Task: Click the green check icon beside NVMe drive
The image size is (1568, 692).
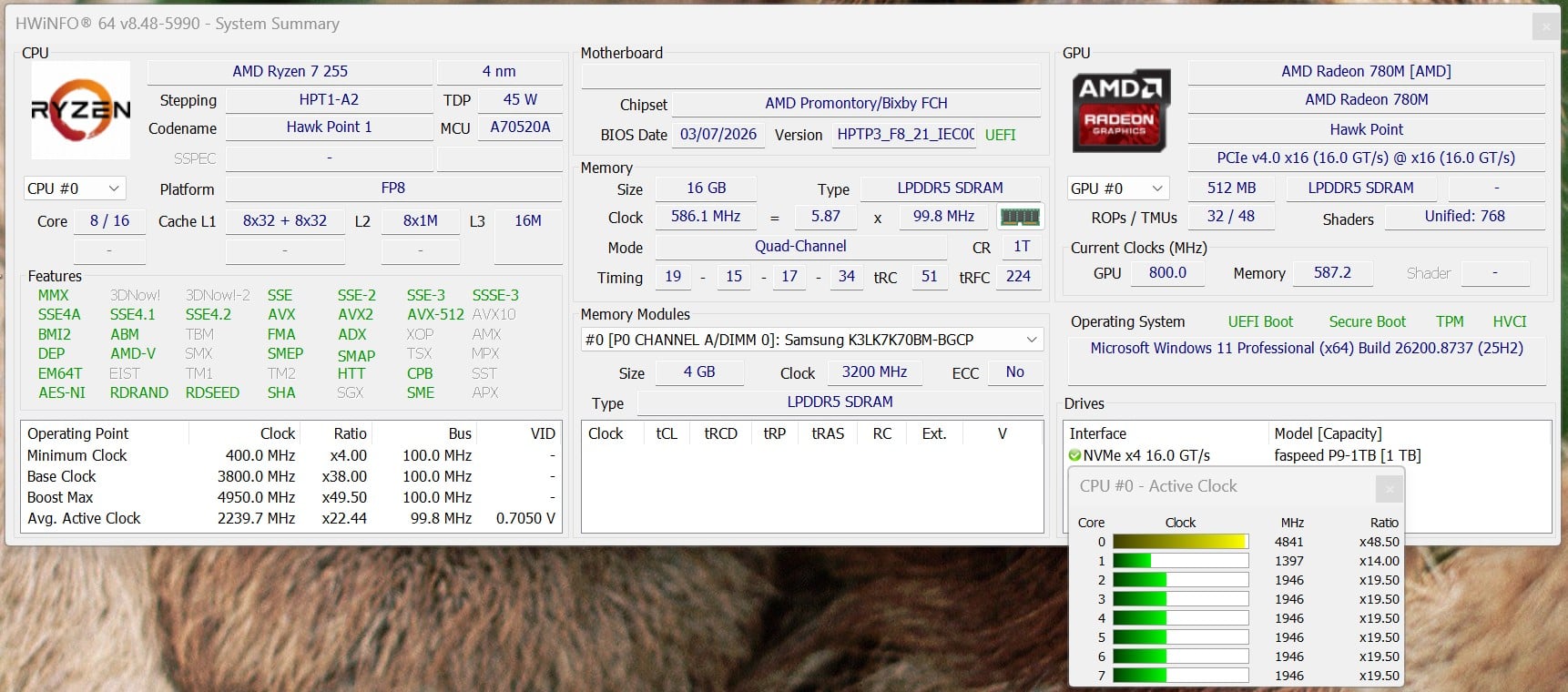Action: click(1074, 455)
